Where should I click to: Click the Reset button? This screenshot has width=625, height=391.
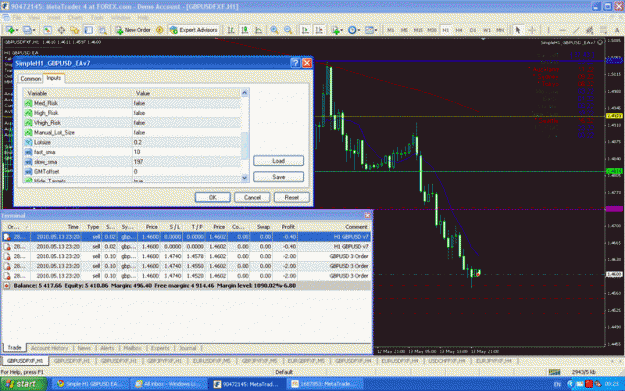pos(291,197)
